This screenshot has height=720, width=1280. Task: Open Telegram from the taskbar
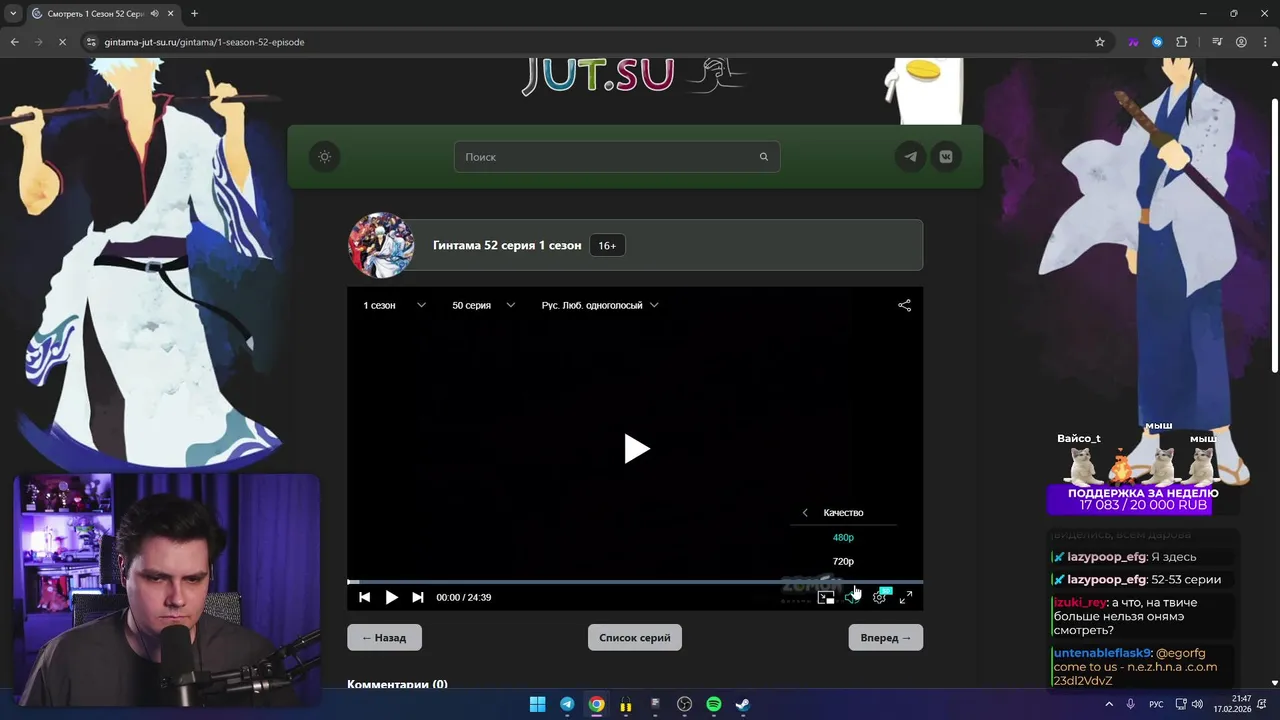coord(567,704)
